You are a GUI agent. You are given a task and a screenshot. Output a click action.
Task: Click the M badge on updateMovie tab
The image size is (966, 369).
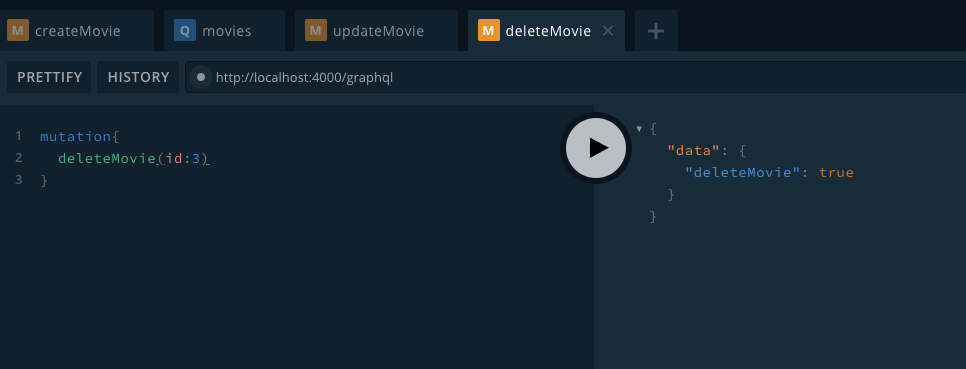316,30
